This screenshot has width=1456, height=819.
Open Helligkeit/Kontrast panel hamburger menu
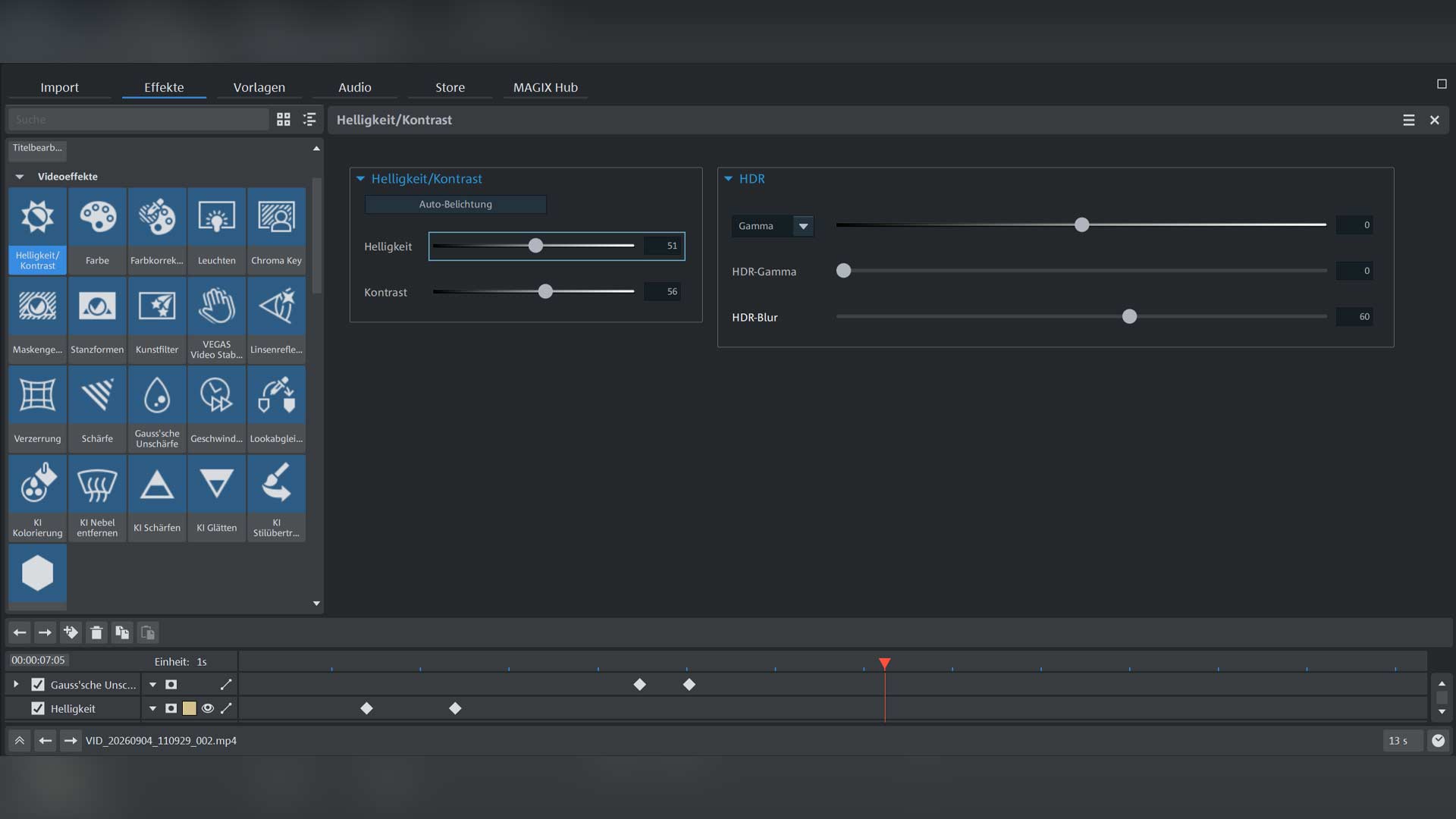coord(1409,120)
